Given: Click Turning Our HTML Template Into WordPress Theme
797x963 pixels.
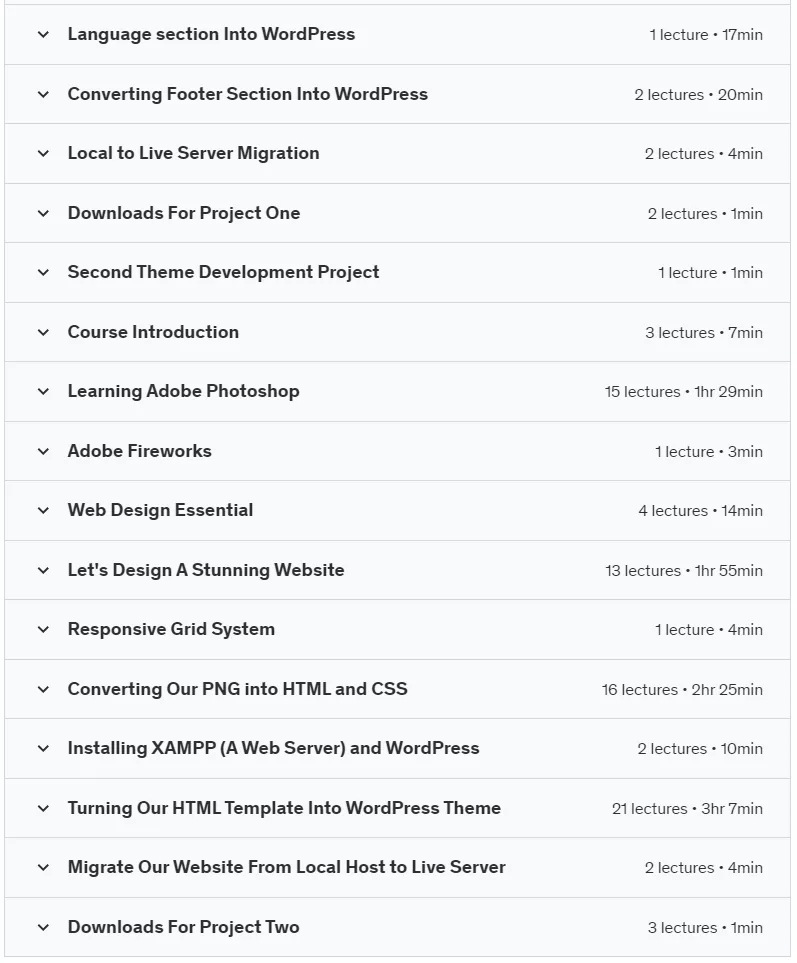Looking at the screenshot, I should tap(284, 808).
